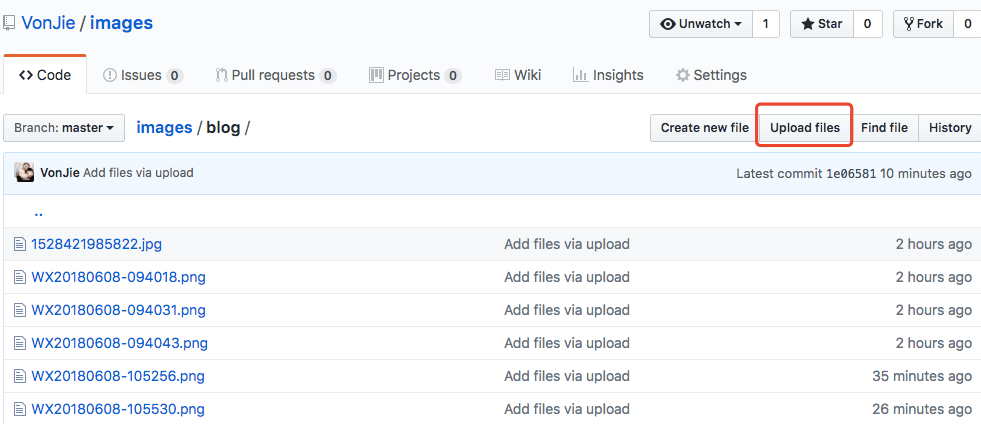Switch to the Code tab
Viewport: 981px width, 424px height.
[x=45, y=75]
